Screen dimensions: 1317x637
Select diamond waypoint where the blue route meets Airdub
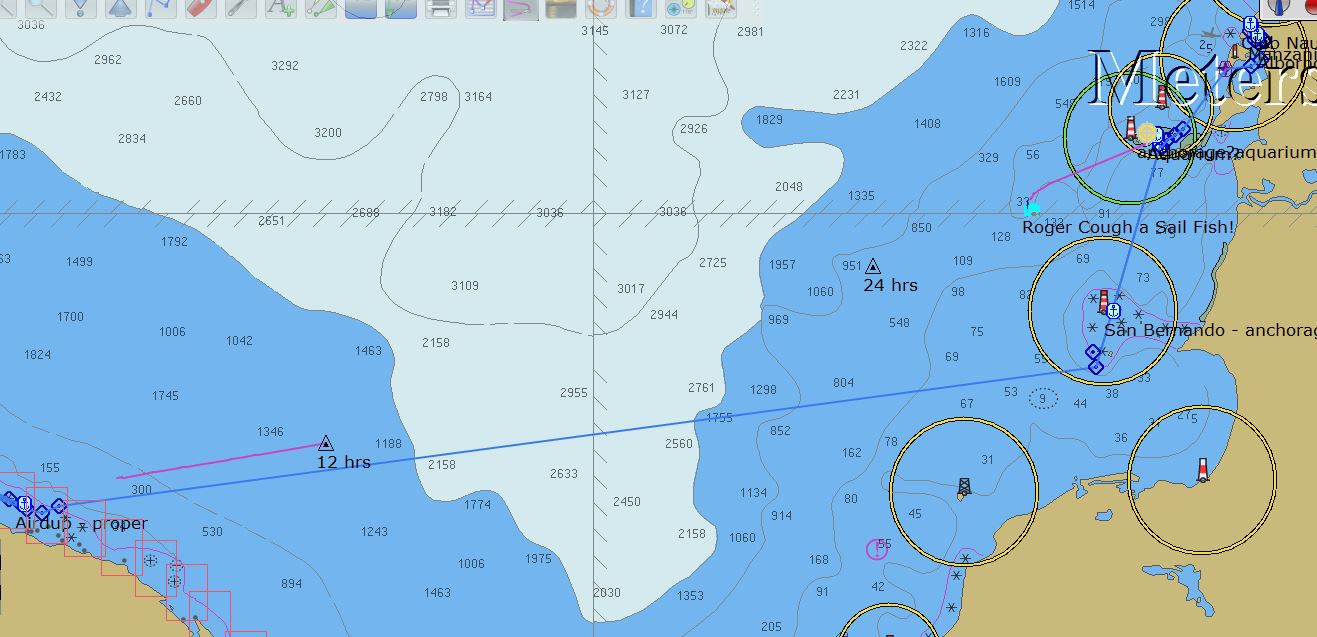point(59,506)
